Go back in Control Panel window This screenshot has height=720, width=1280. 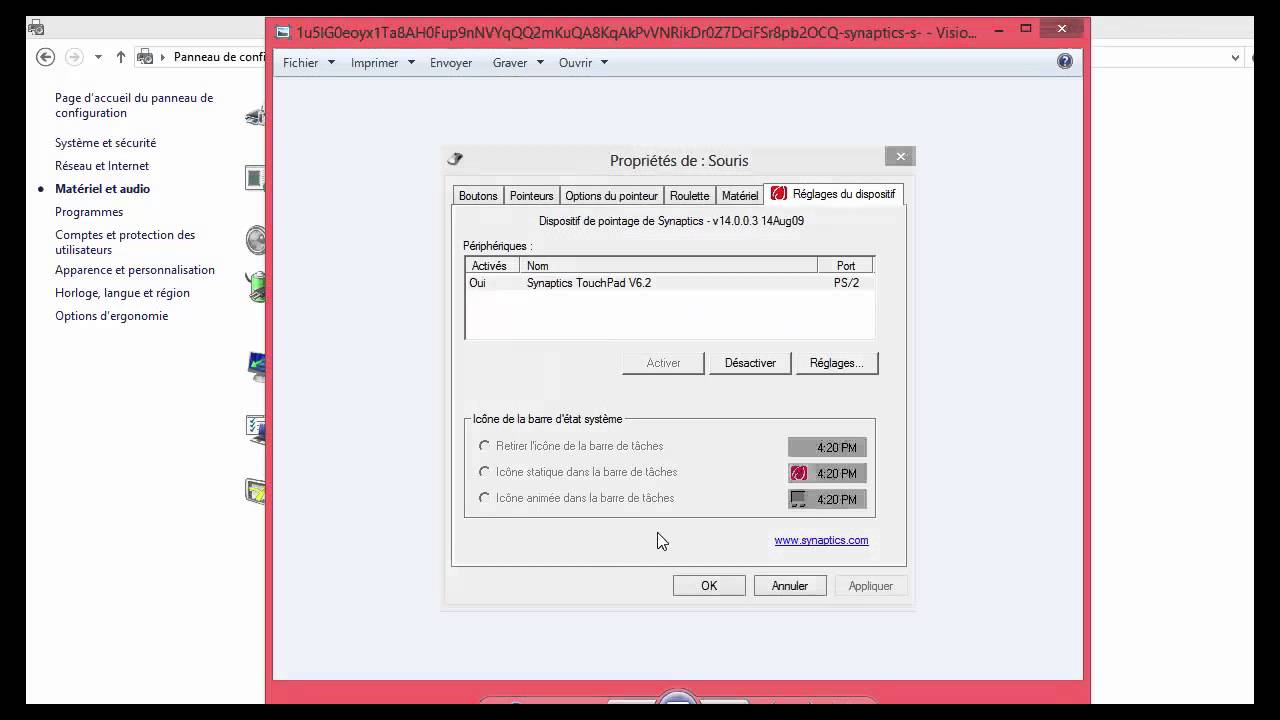click(x=45, y=57)
